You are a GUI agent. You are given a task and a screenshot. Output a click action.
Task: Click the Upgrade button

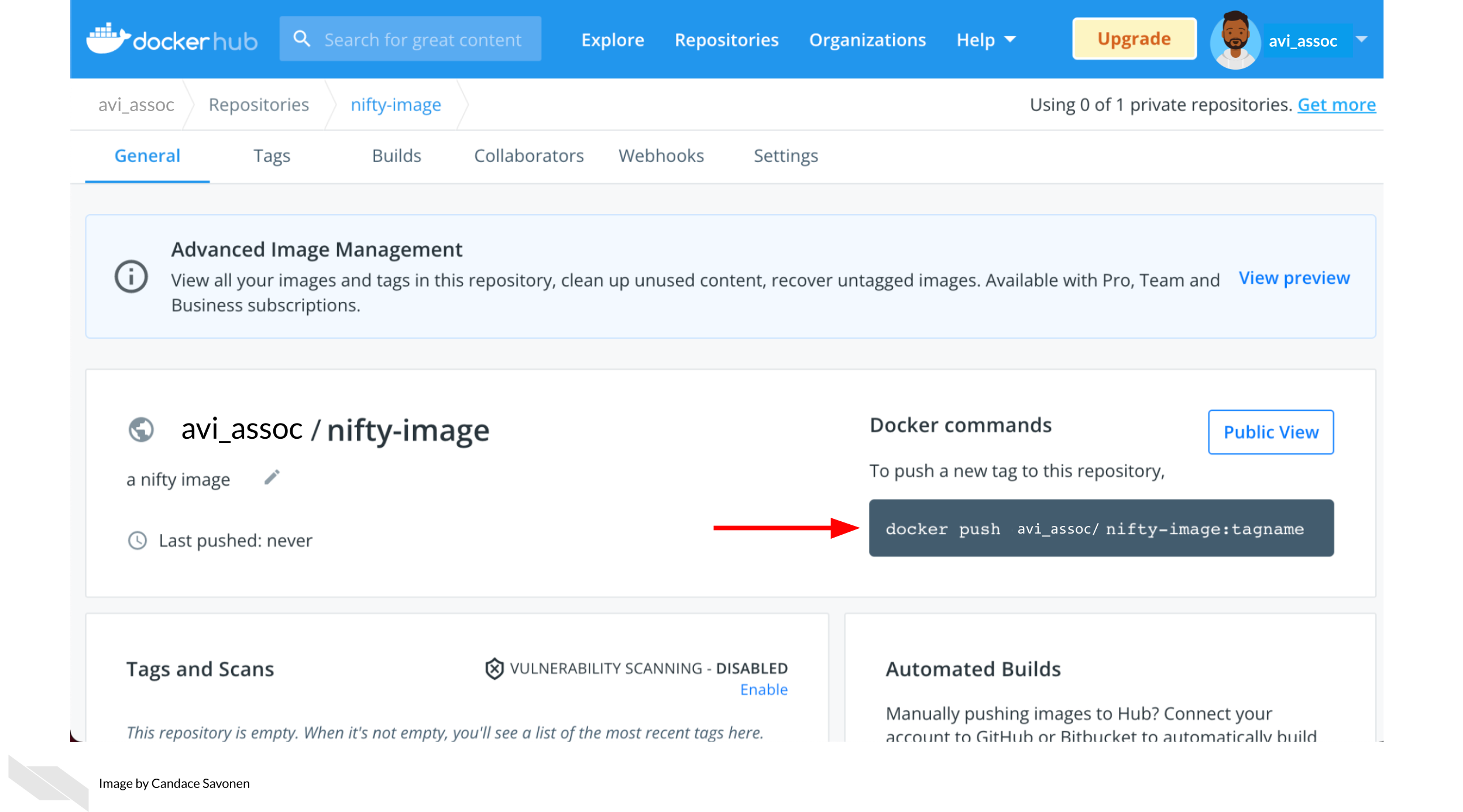(1134, 39)
